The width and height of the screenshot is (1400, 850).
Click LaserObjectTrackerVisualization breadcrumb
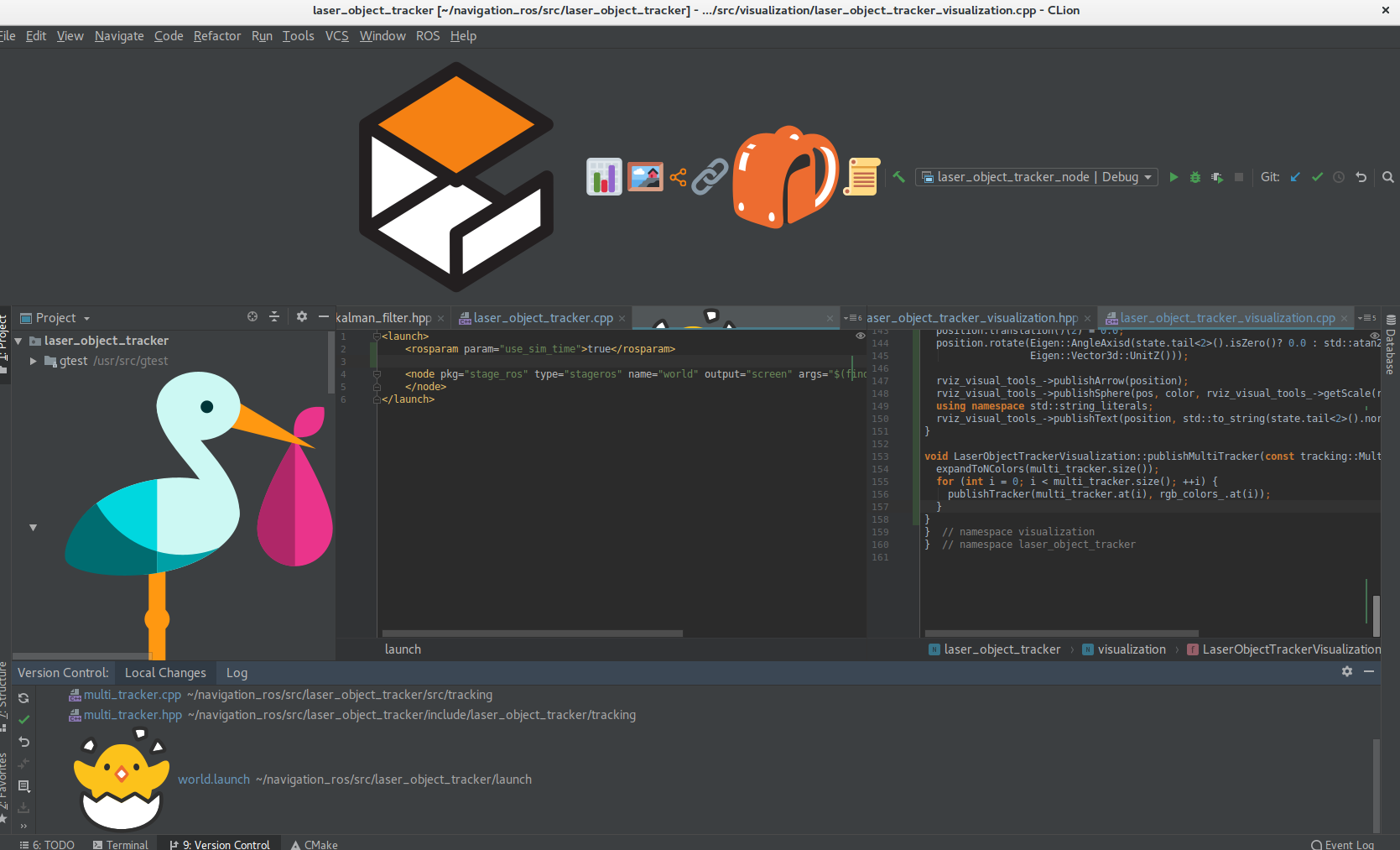click(x=1284, y=649)
